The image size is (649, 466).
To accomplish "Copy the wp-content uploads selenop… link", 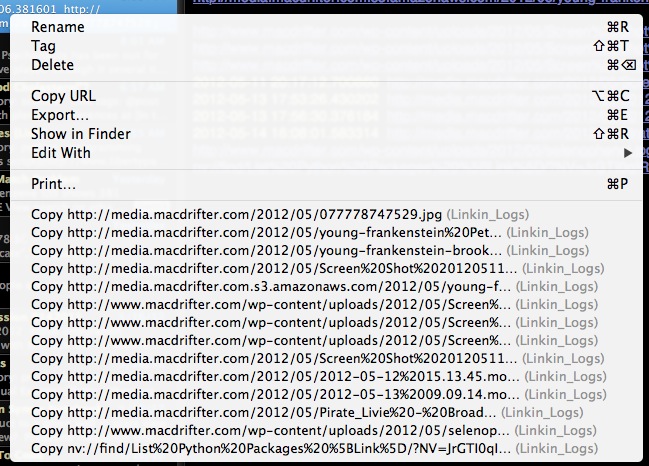I will pos(326,431).
